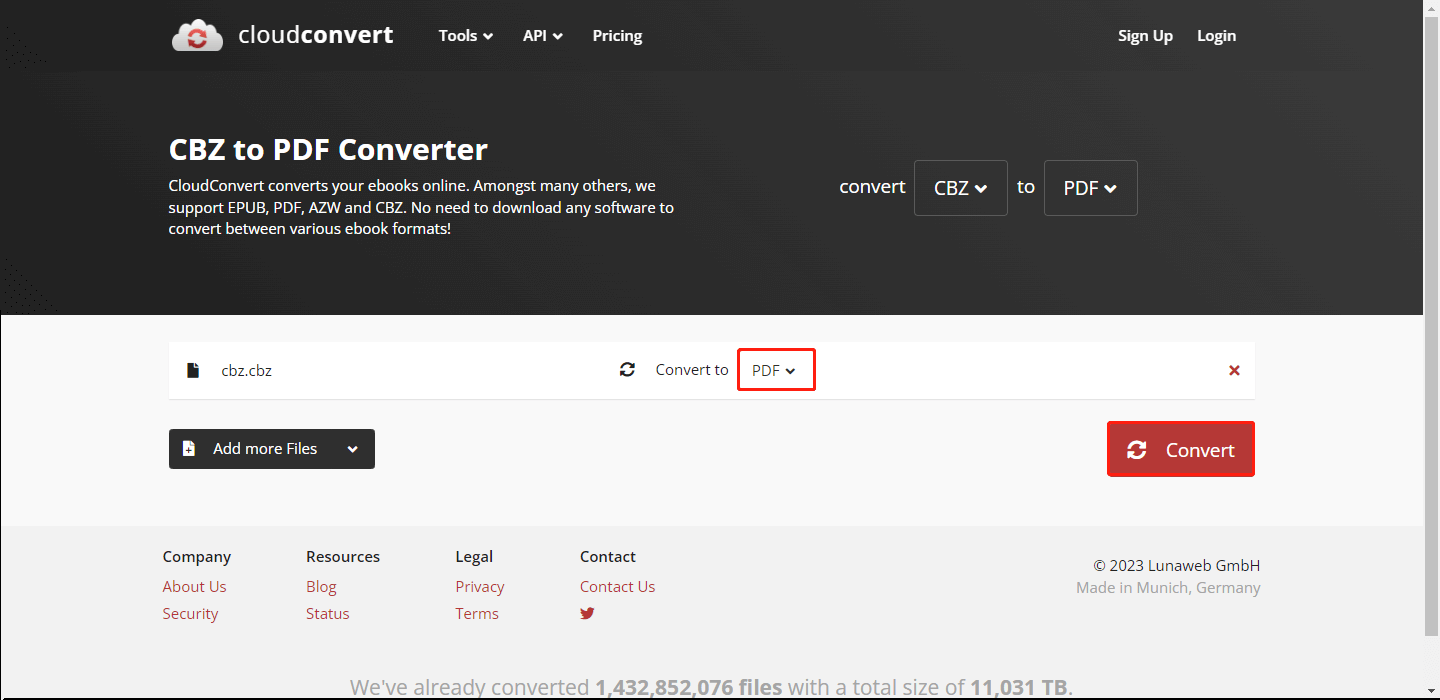Open the PDF dropdown in the cbz.cbz row
The width and height of the screenshot is (1440, 700).
776,370
